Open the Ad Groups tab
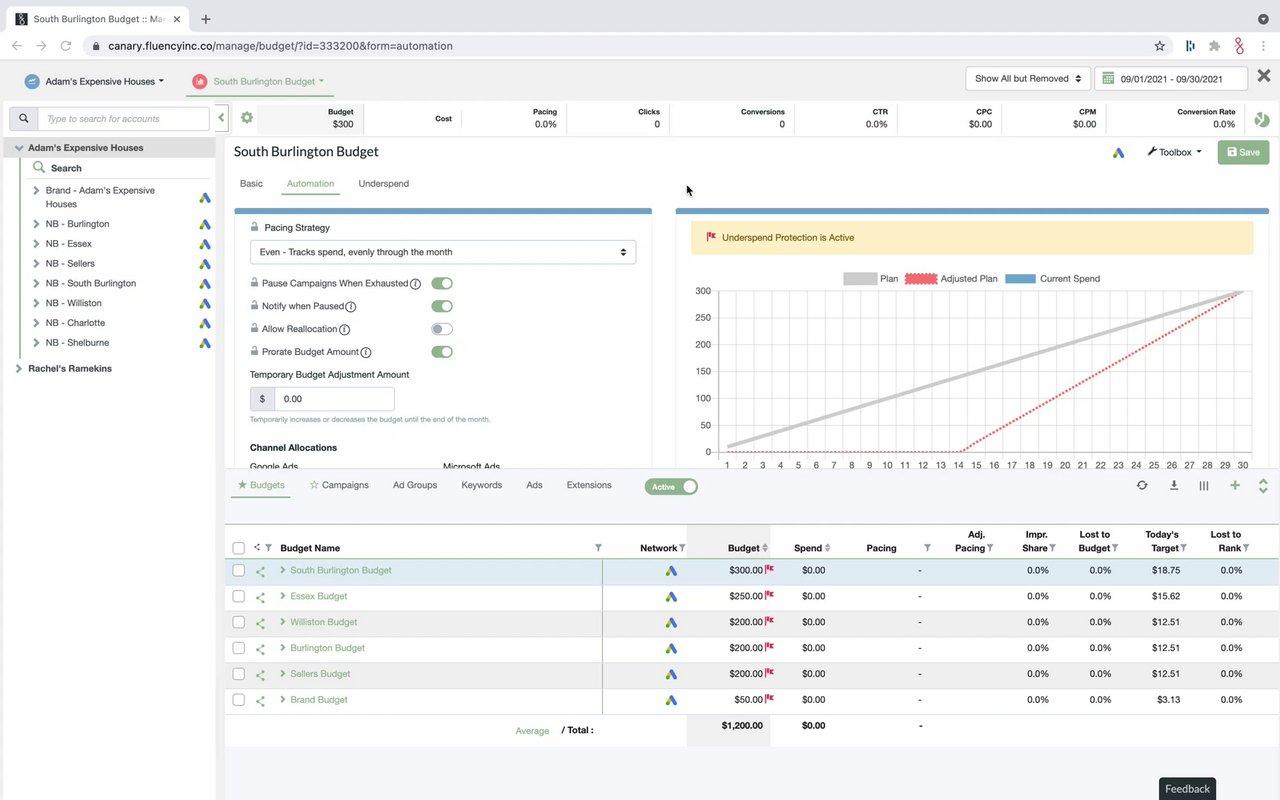The height and width of the screenshot is (800, 1280). pyautogui.click(x=415, y=485)
